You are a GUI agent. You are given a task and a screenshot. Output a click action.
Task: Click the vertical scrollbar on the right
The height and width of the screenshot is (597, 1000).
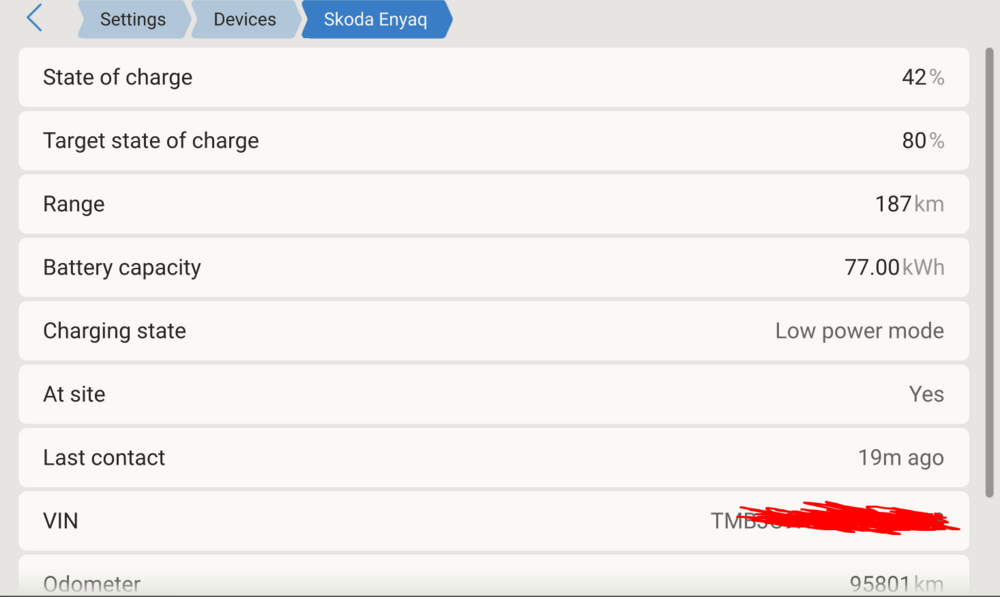tap(989, 272)
